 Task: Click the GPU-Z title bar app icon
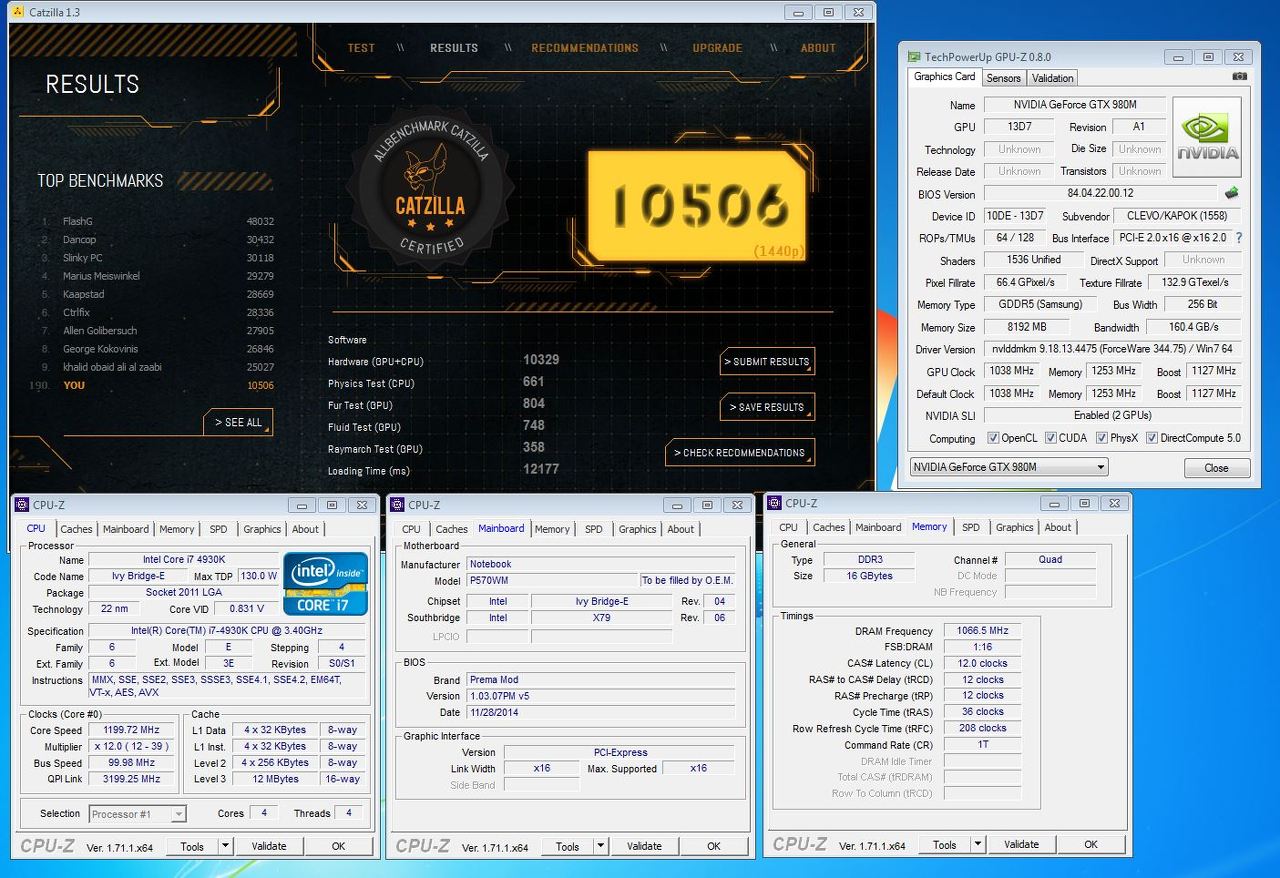[912, 57]
